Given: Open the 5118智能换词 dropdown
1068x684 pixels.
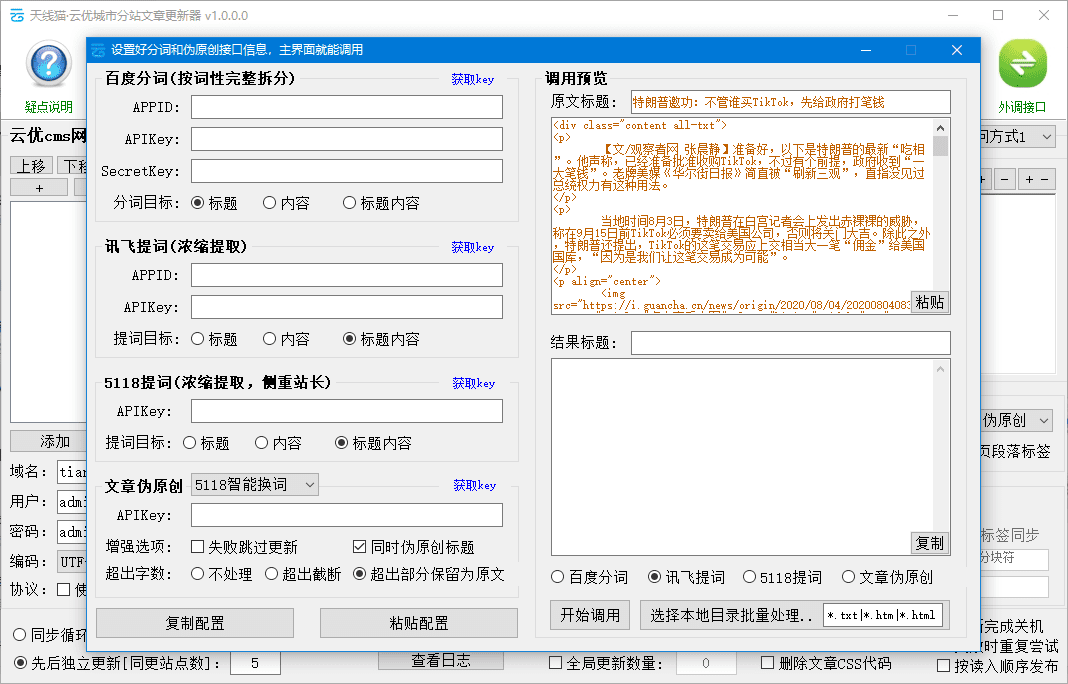Looking at the screenshot, I should tap(255, 484).
